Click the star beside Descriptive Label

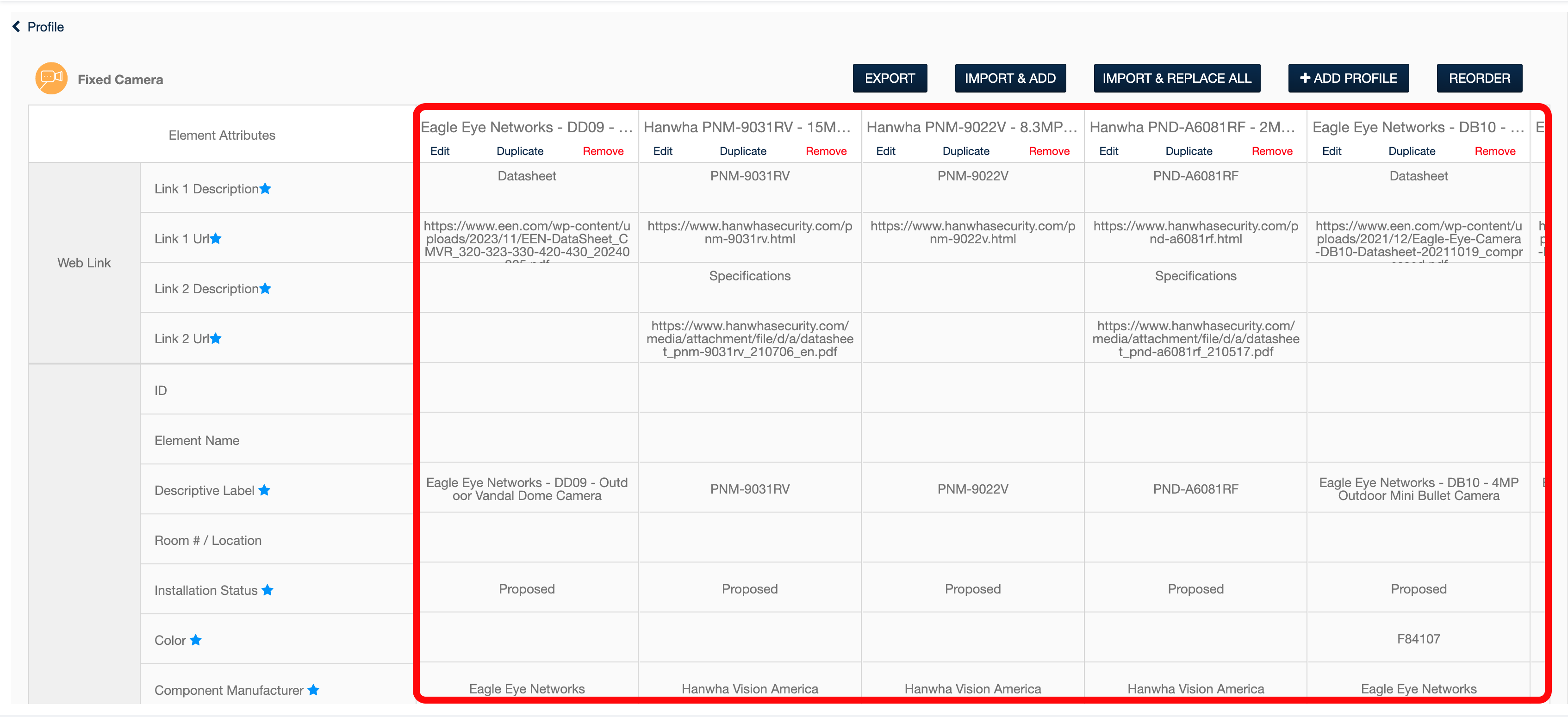(x=264, y=489)
